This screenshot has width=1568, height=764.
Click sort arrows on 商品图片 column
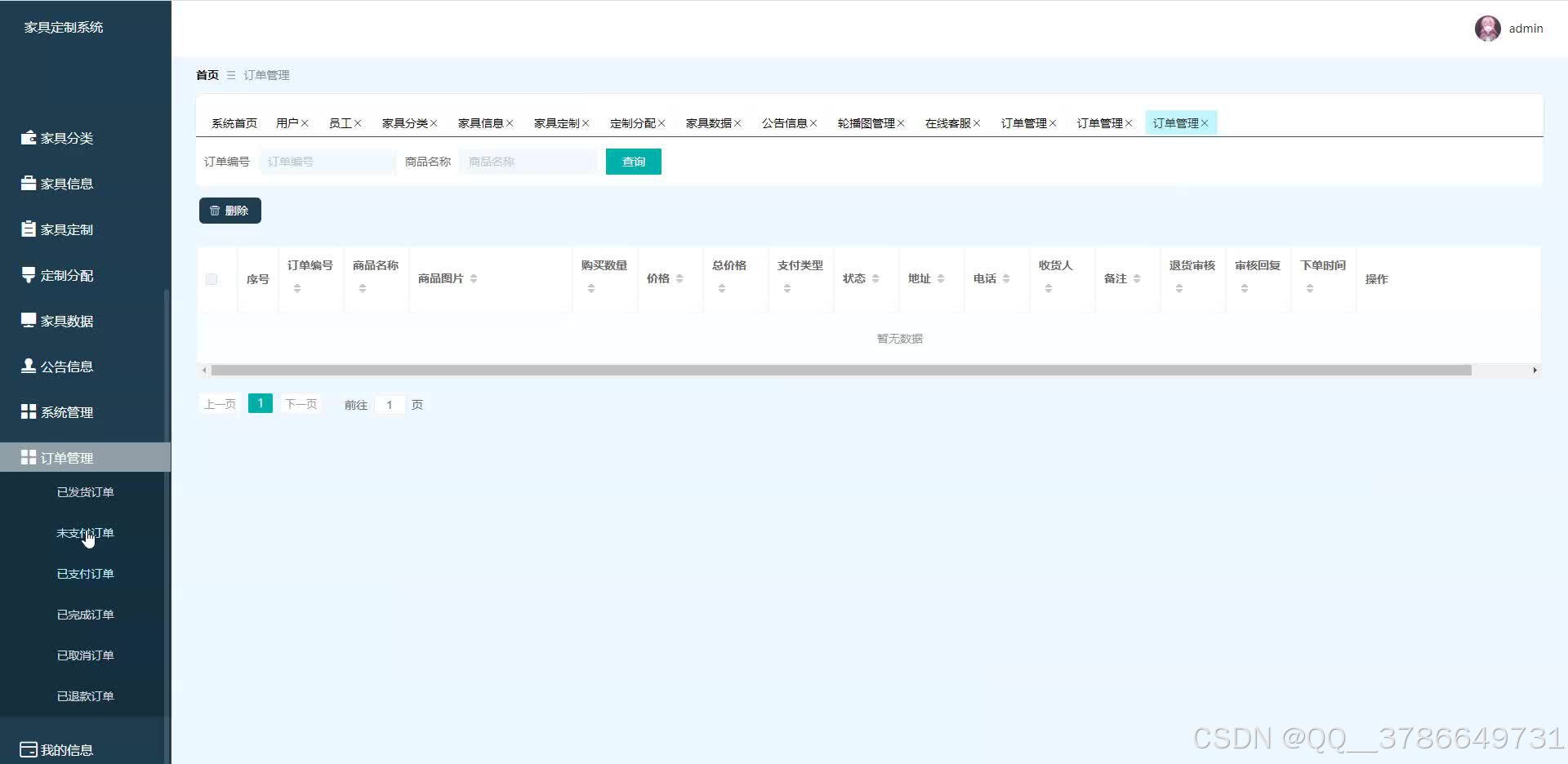tap(474, 279)
